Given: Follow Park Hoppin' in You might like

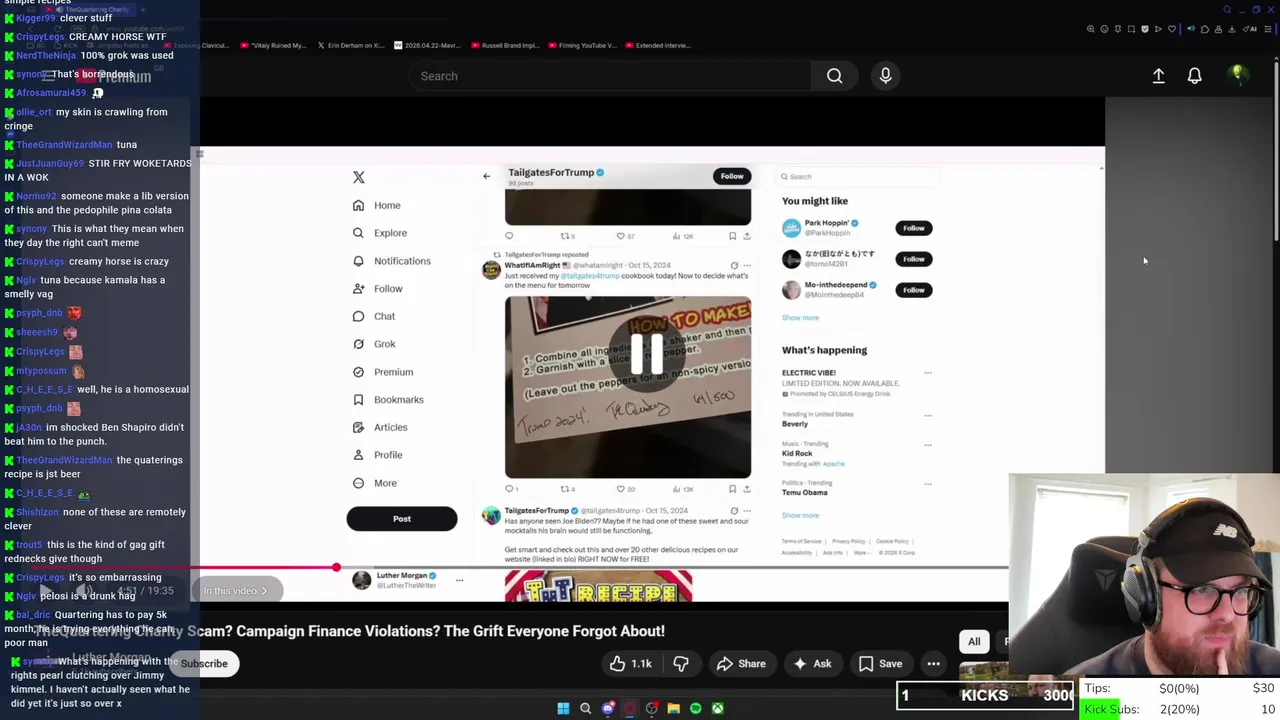Looking at the screenshot, I should click(914, 228).
